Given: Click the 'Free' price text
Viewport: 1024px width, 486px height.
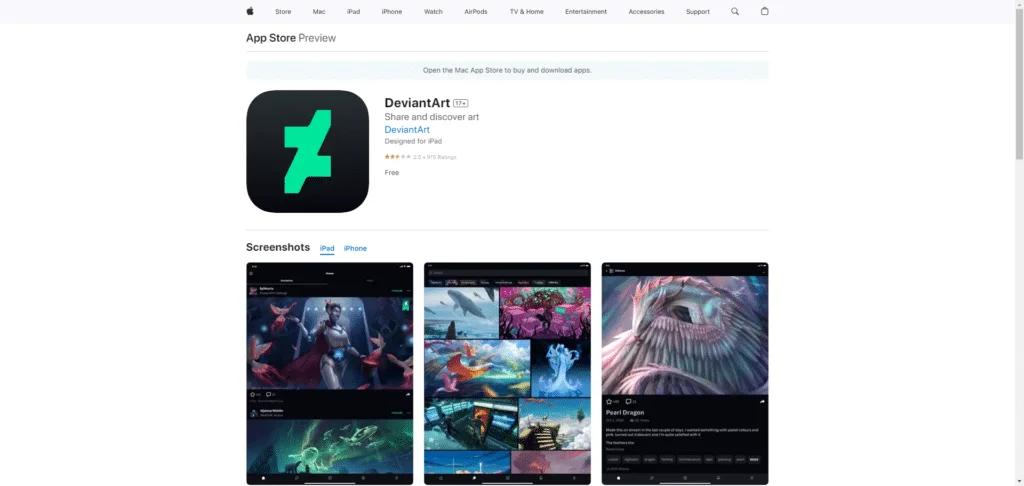Looking at the screenshot, I should pyautogui.click(x=392, y=172).
